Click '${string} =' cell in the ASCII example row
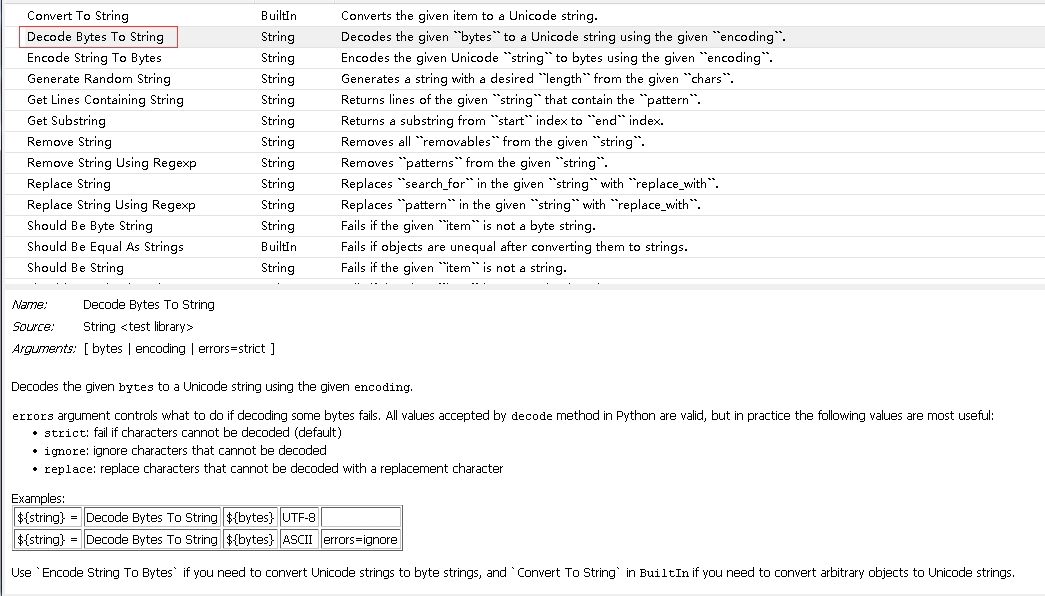This screenshot has width=1045, height=596. click(48, 539)
